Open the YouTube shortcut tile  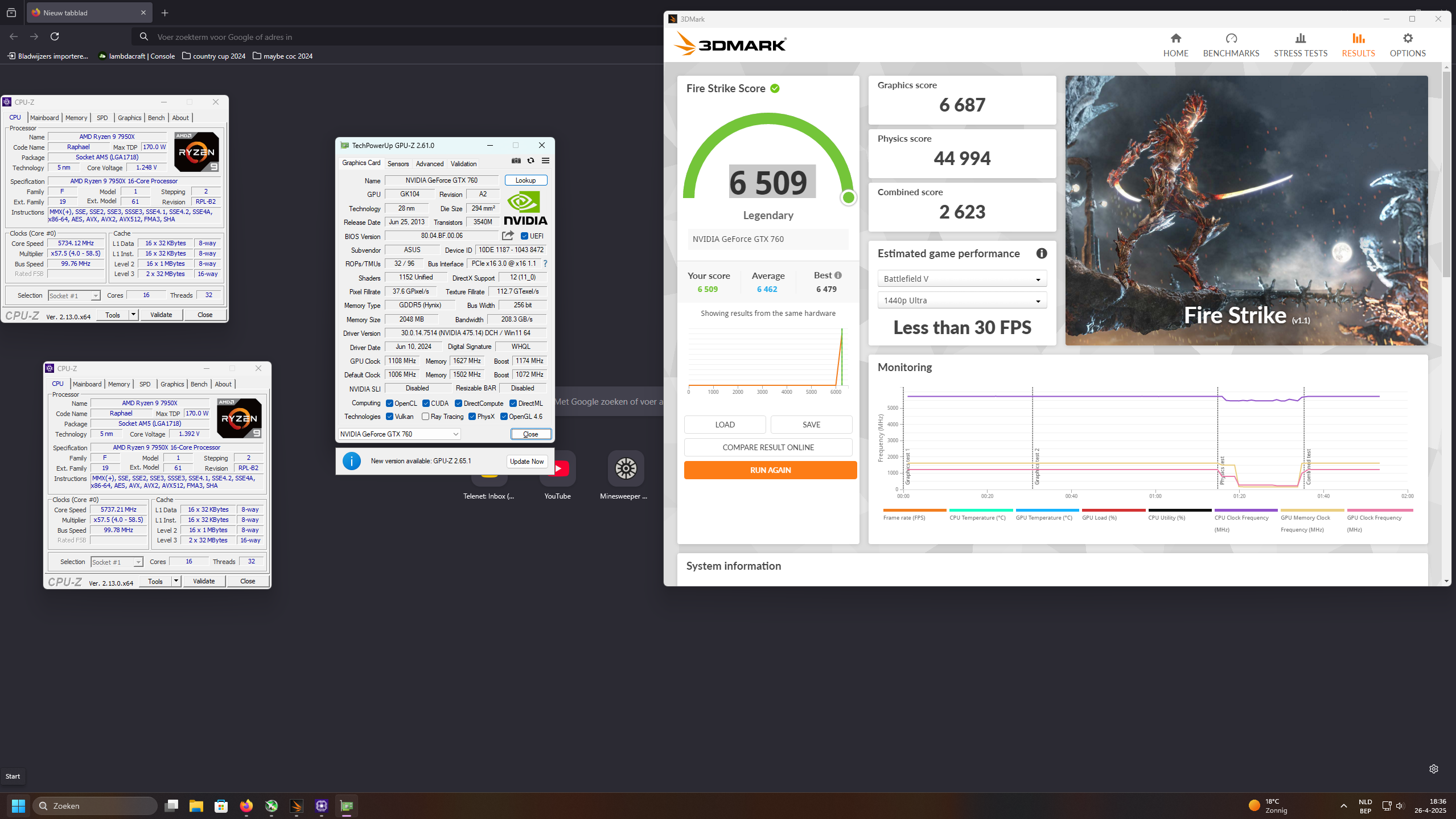tap(557, 476)
